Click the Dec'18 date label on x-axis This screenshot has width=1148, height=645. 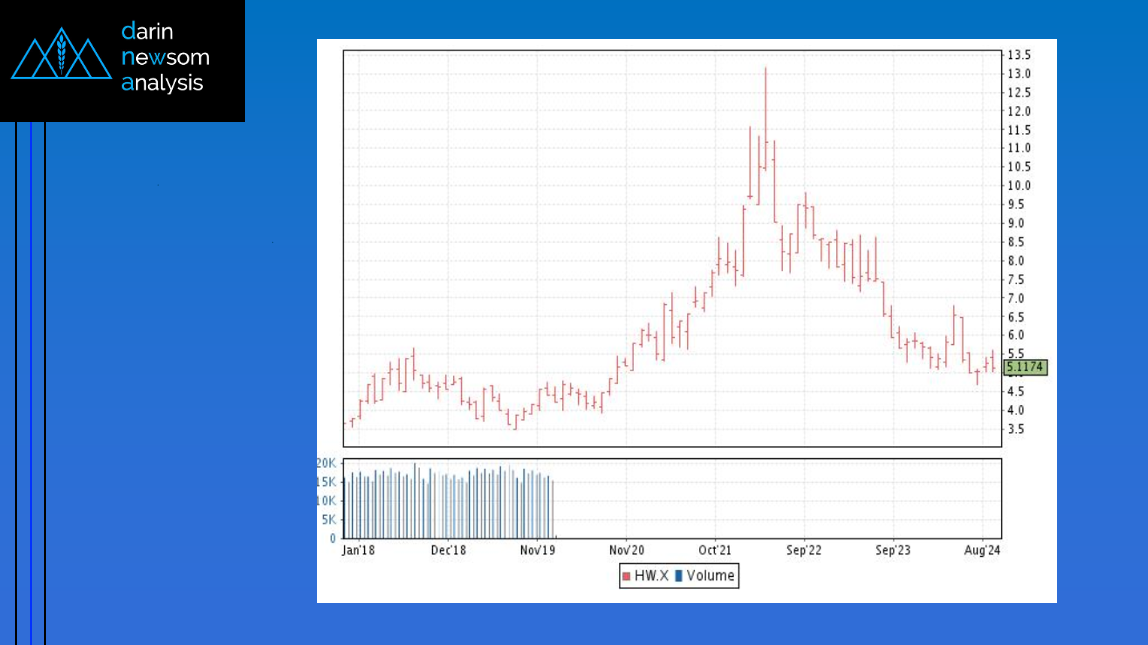pos(448,550)
